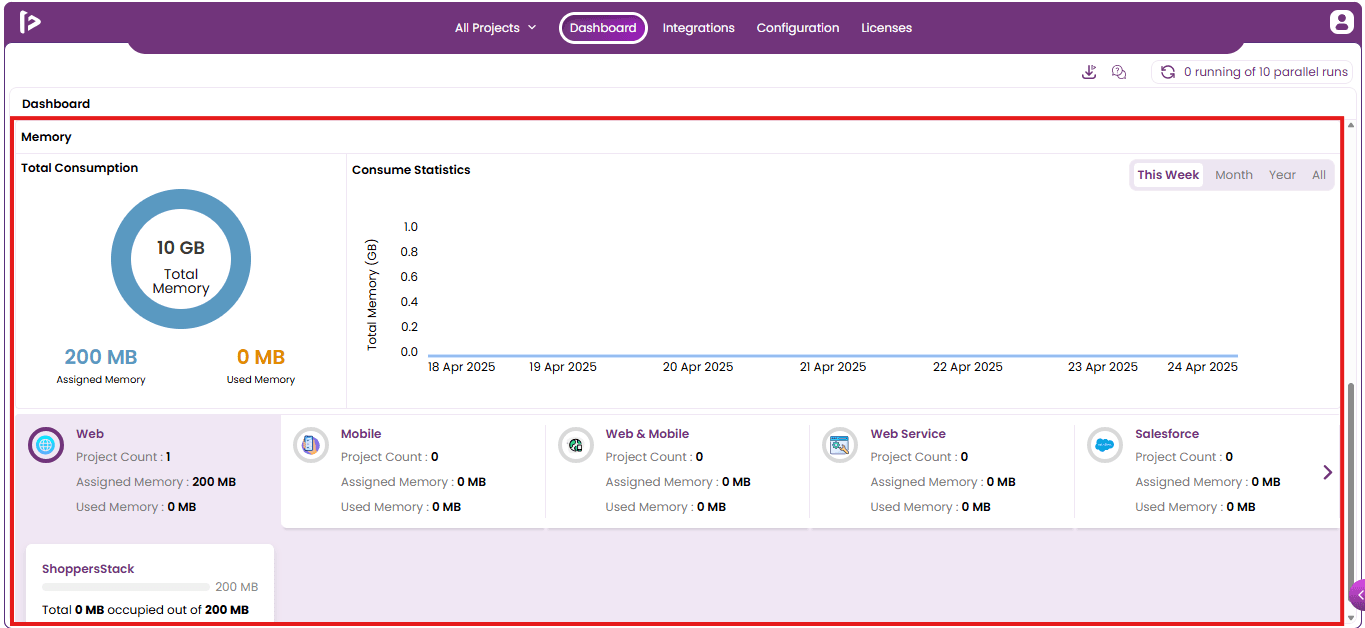Open the Integrations tab
Image resolution: width=1365 pixels, height=628 pixels.
coord(699,28)
